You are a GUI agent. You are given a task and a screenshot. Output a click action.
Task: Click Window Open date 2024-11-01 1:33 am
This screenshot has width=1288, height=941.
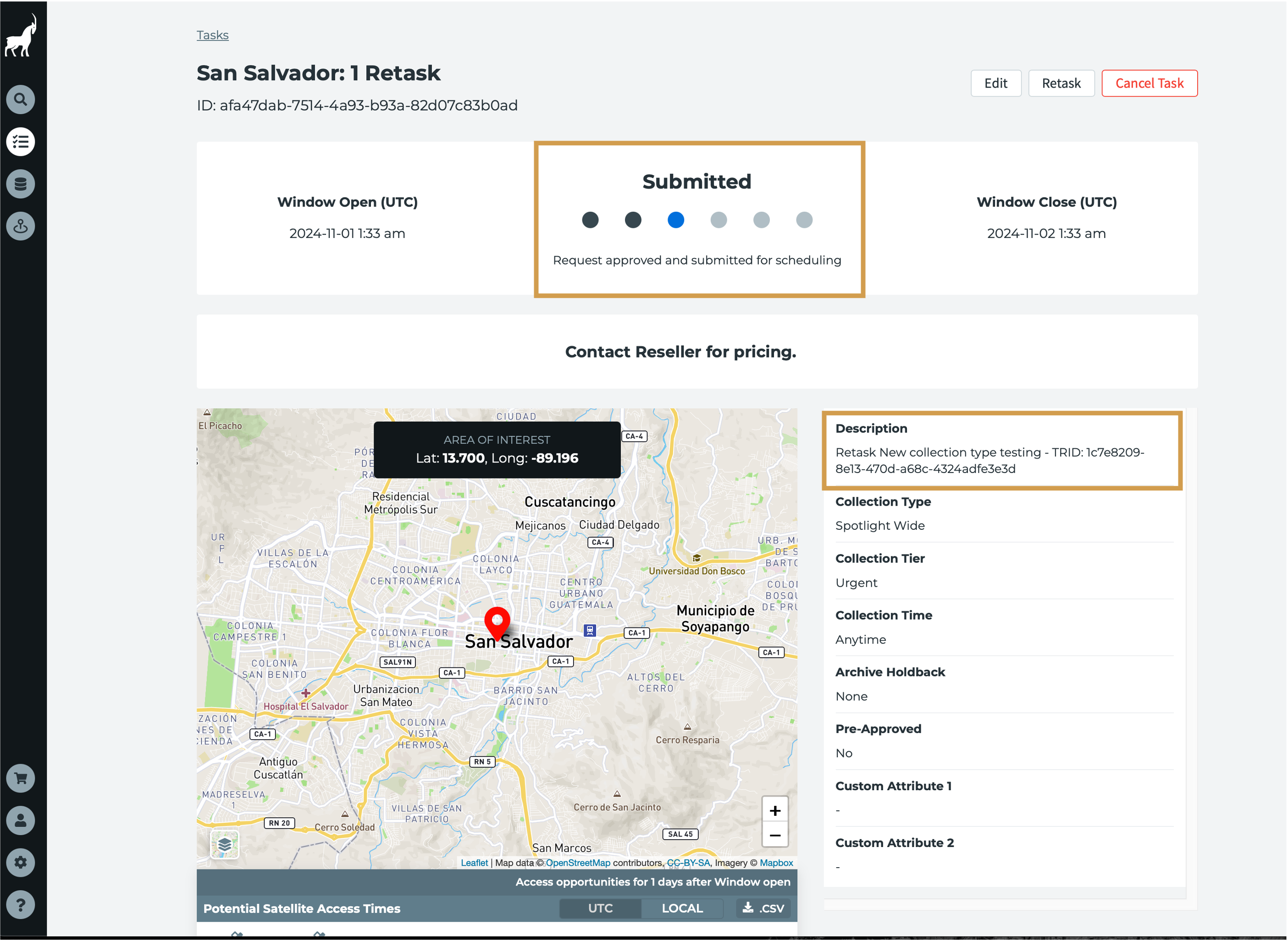[348, 234]
